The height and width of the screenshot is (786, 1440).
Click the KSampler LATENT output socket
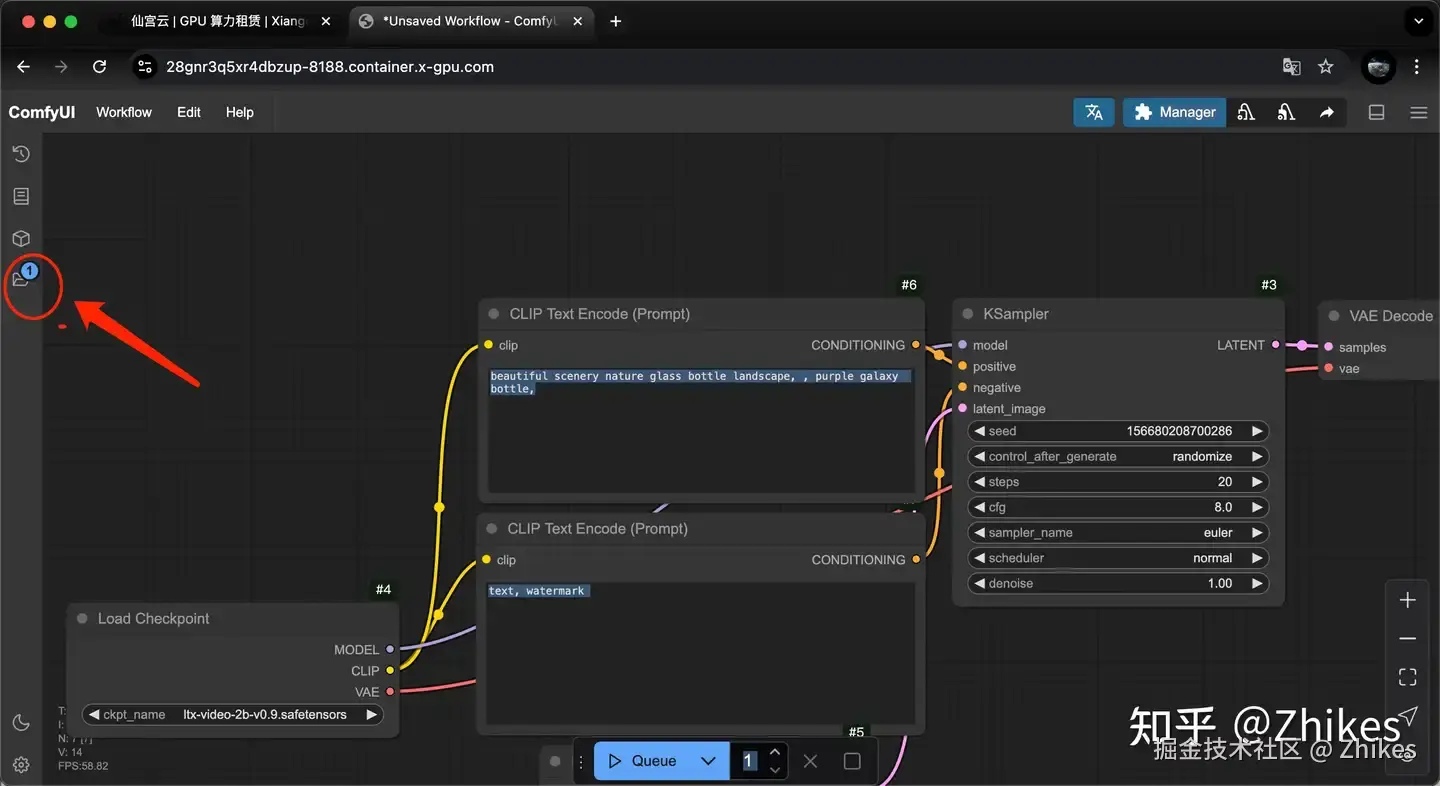(x=1275, y=345)
